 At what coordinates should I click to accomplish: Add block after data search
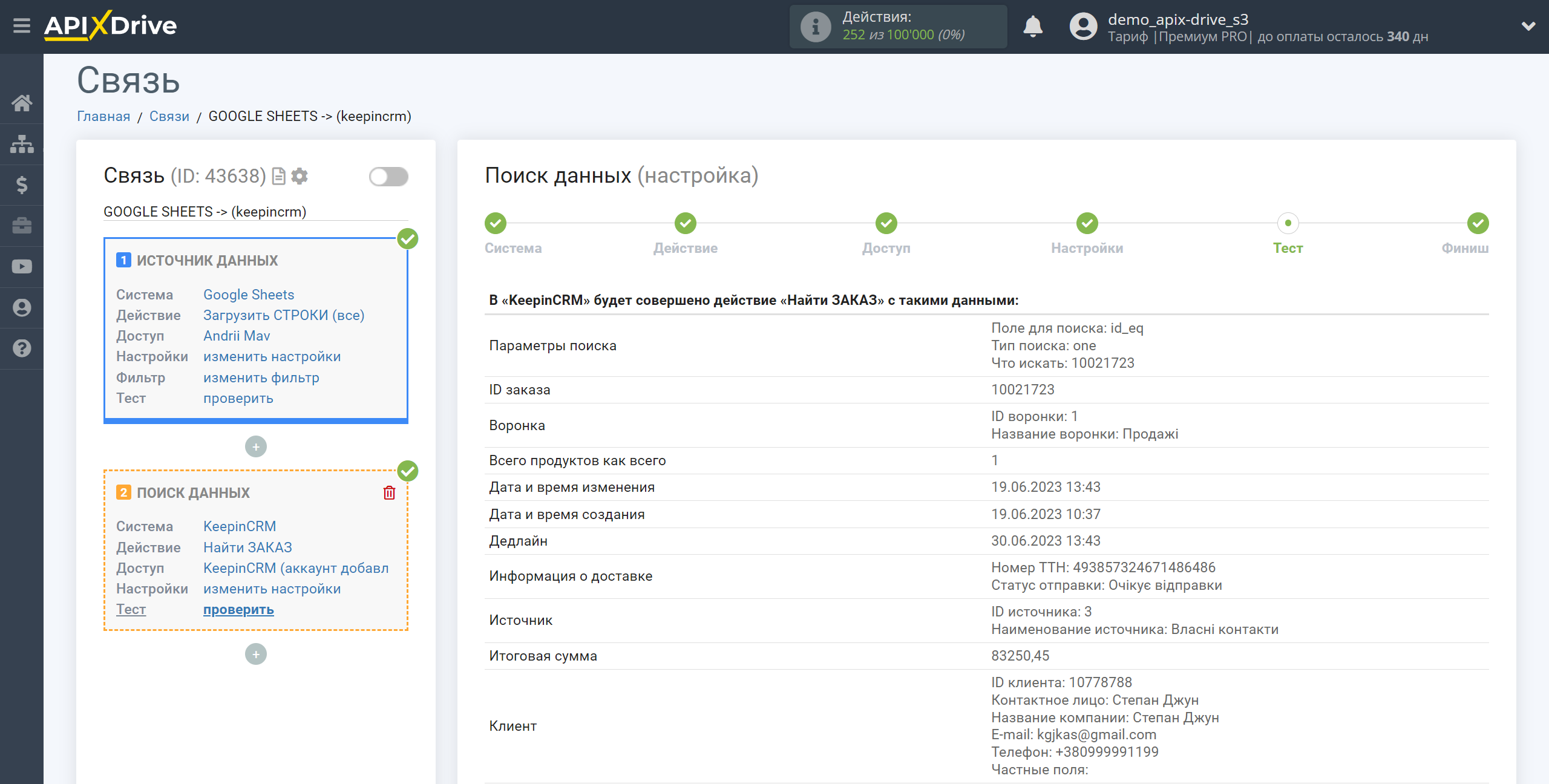click(x=256, y=654)
